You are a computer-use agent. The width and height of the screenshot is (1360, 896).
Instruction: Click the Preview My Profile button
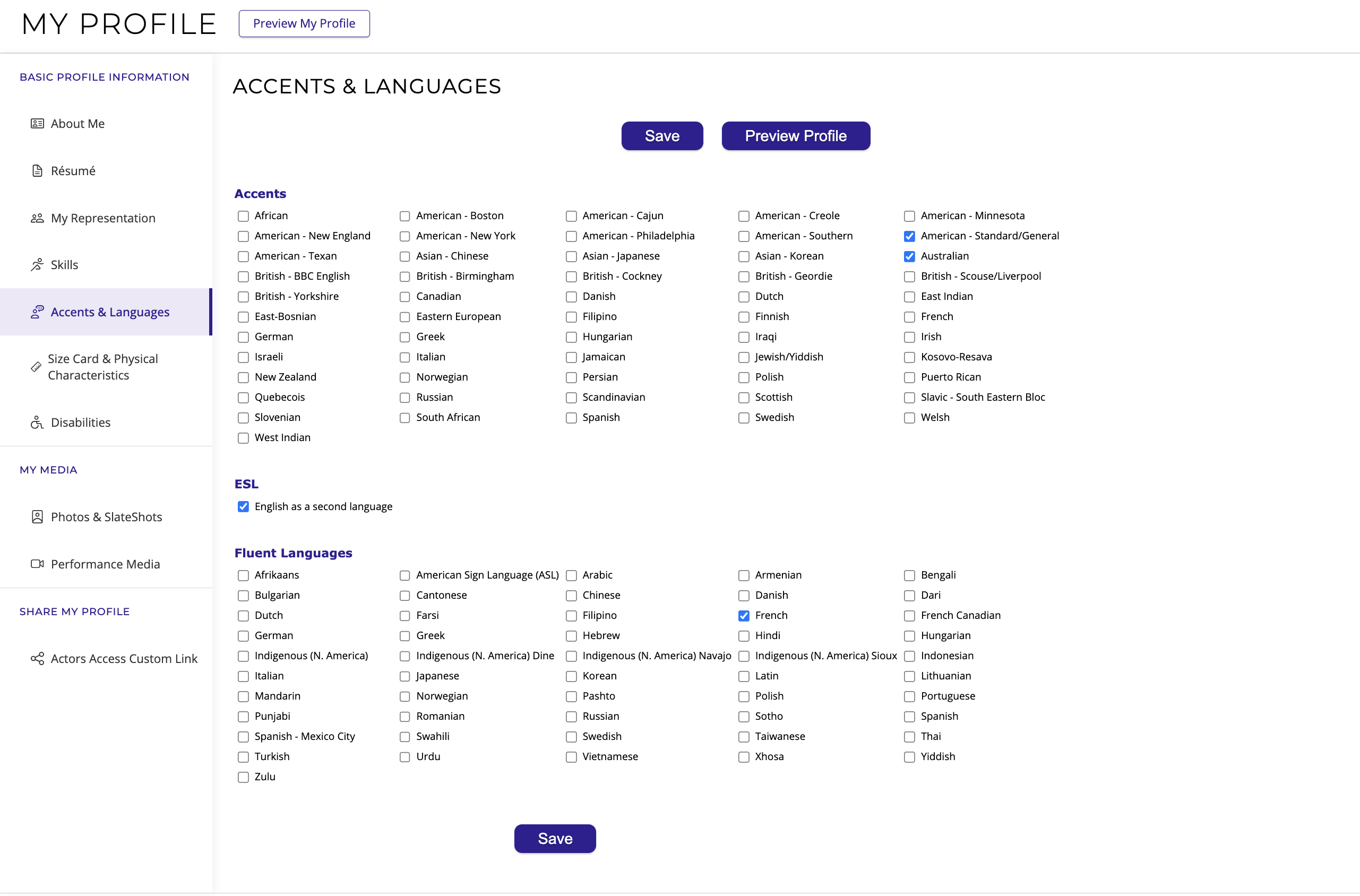pyautogui.click(x=304, y=23)
